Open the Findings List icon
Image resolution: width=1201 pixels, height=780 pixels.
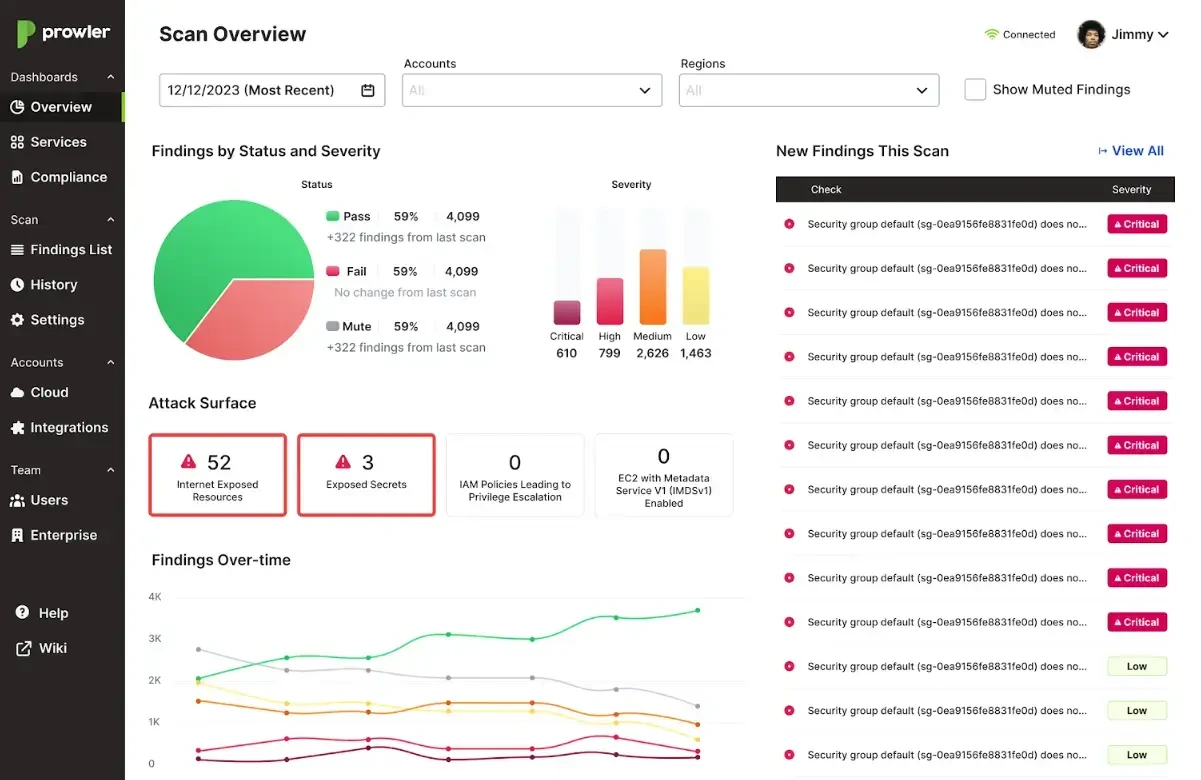pos(17,250)
